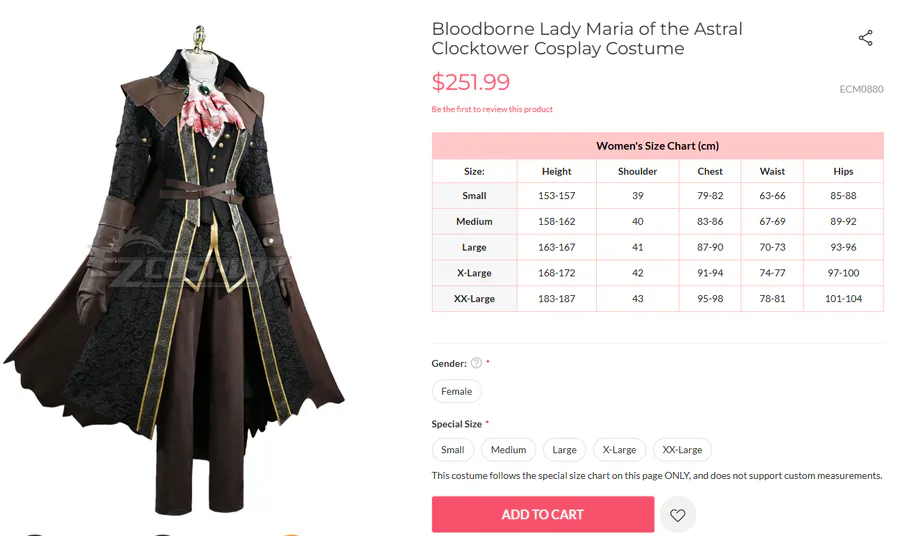Viewport: 900px width, 536px height.
Task: Choose Small under Special Size
Action: (x=453, y=450)
